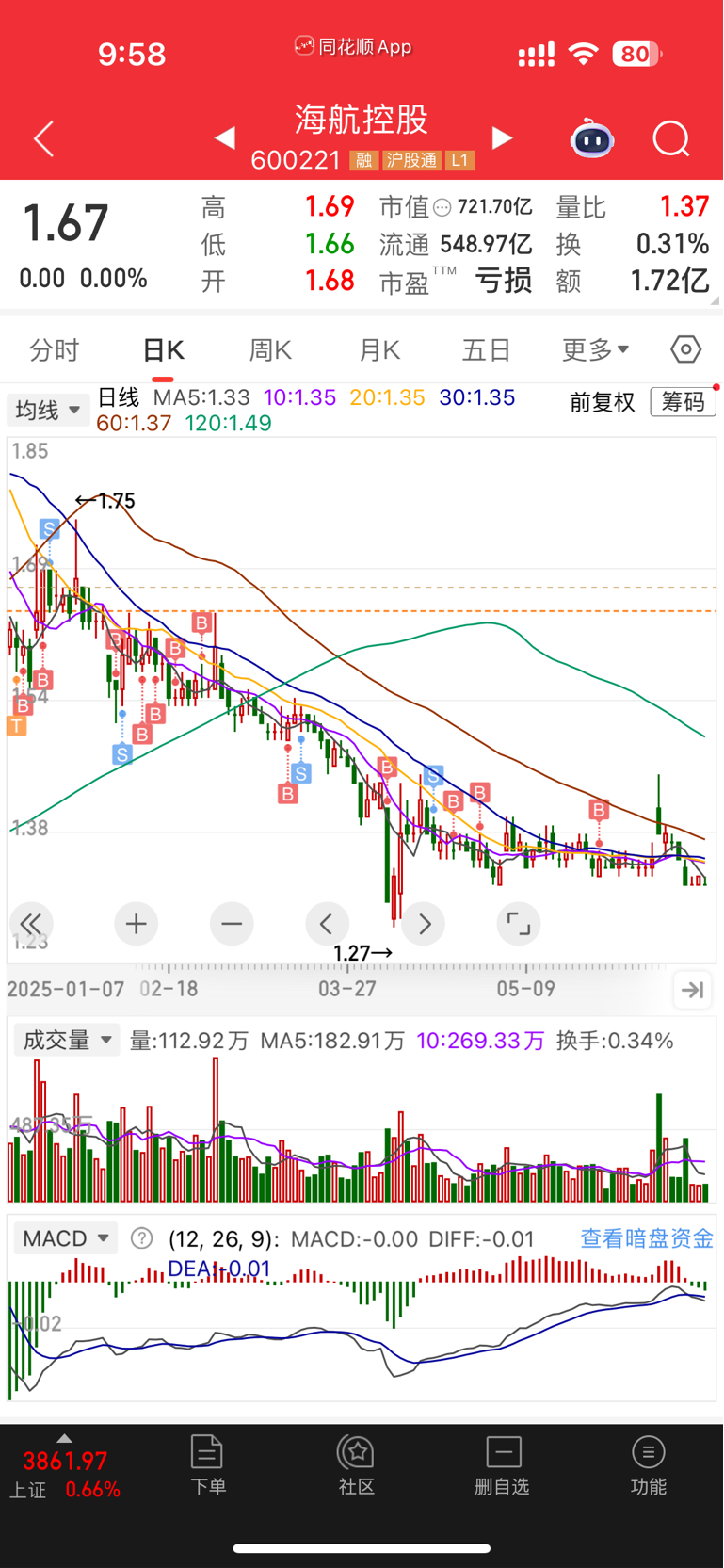The image size is (724, 1568).
Task: Tap 删自选 remove from watchlist
Action: [x=503, y=1464]
